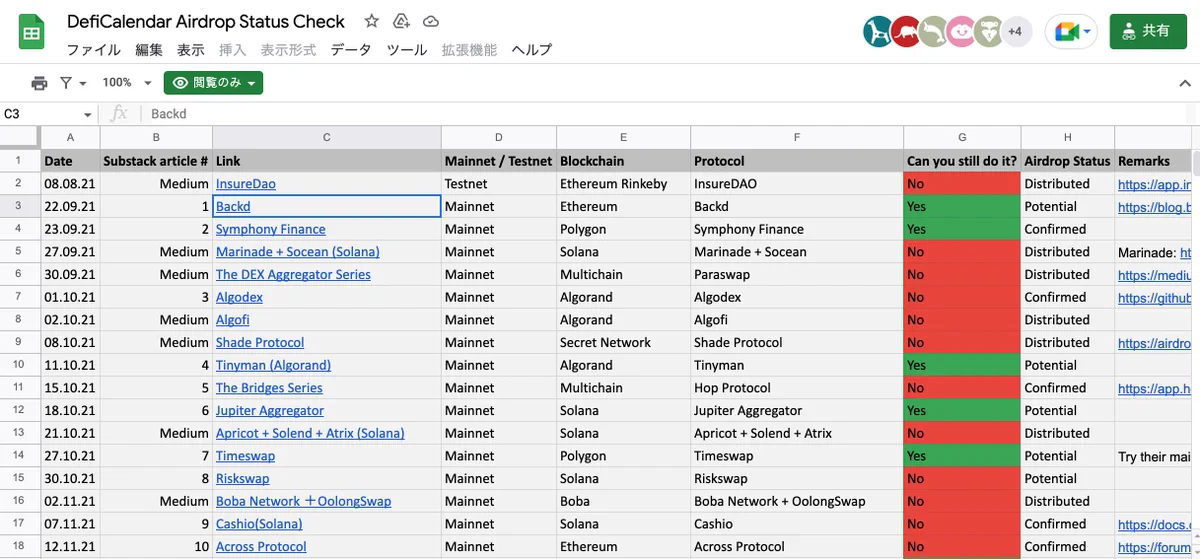This screenshot has width=1200, height=559.
Task: Click the document title DefiCalendar Airdrop Status Check
Action: click(206, 21)
